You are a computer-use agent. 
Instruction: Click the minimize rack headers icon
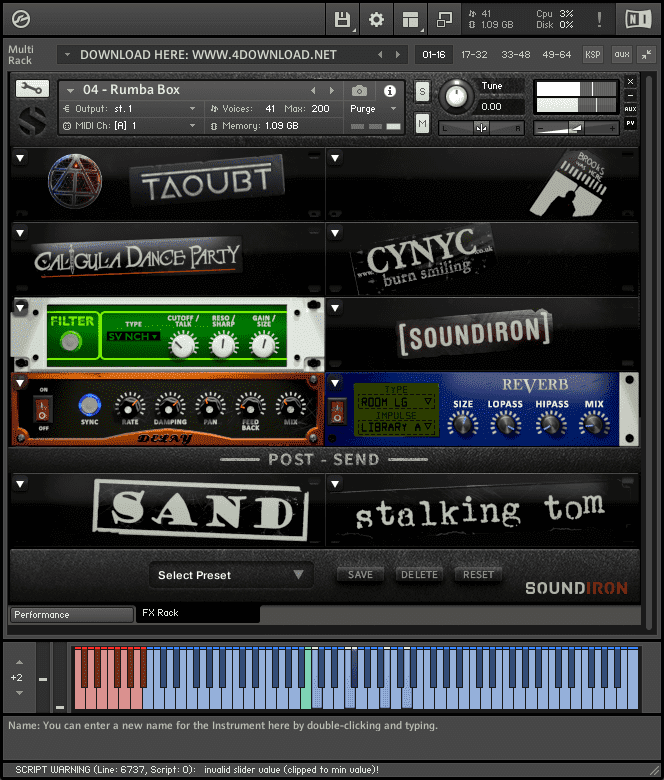(647, 55)
